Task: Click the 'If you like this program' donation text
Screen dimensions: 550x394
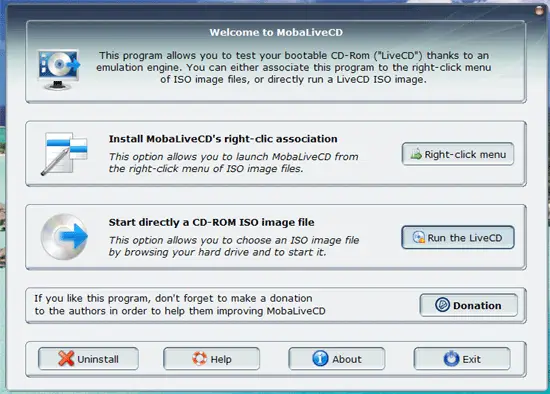Action: tap(180, 305)
